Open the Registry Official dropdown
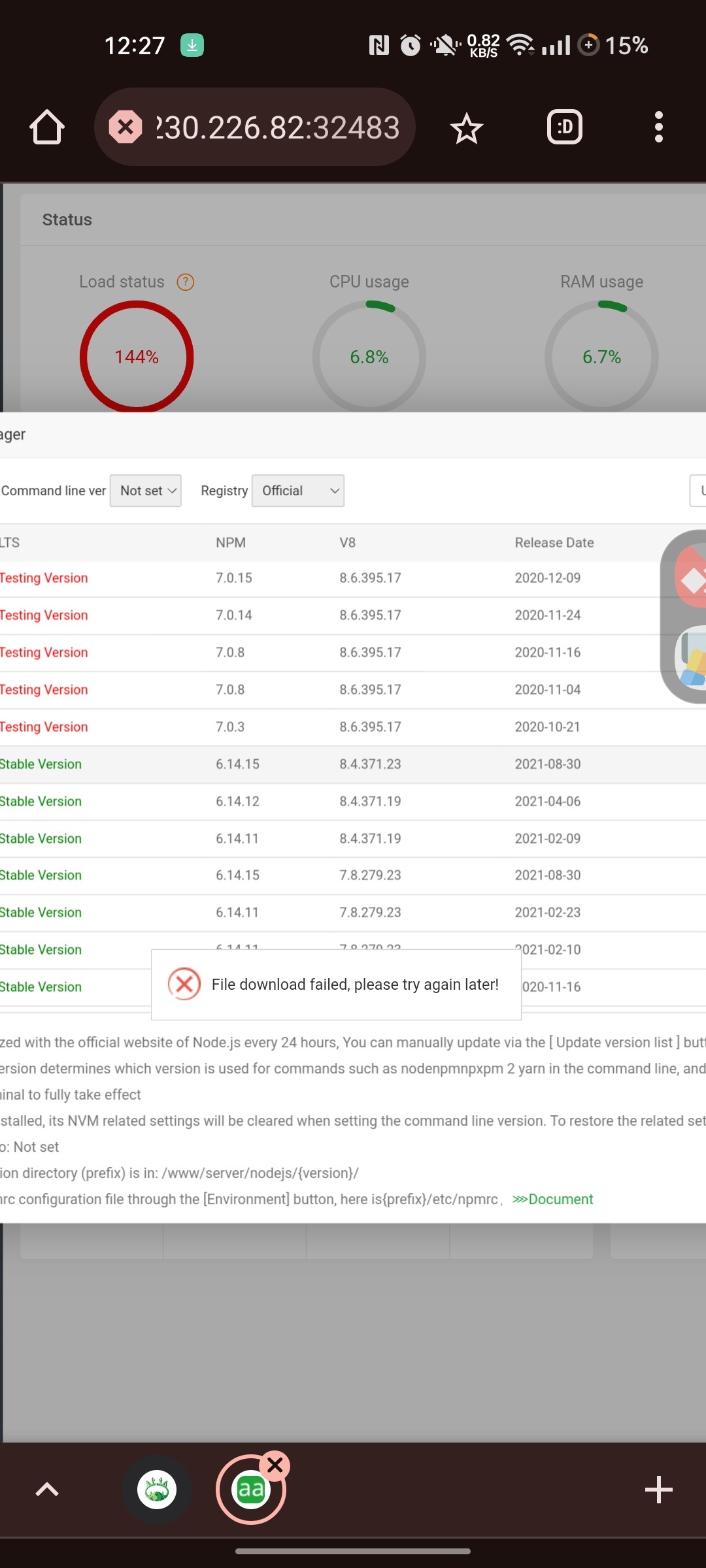The height and width of the screenshot is (1568, 706). click(298, 491)
